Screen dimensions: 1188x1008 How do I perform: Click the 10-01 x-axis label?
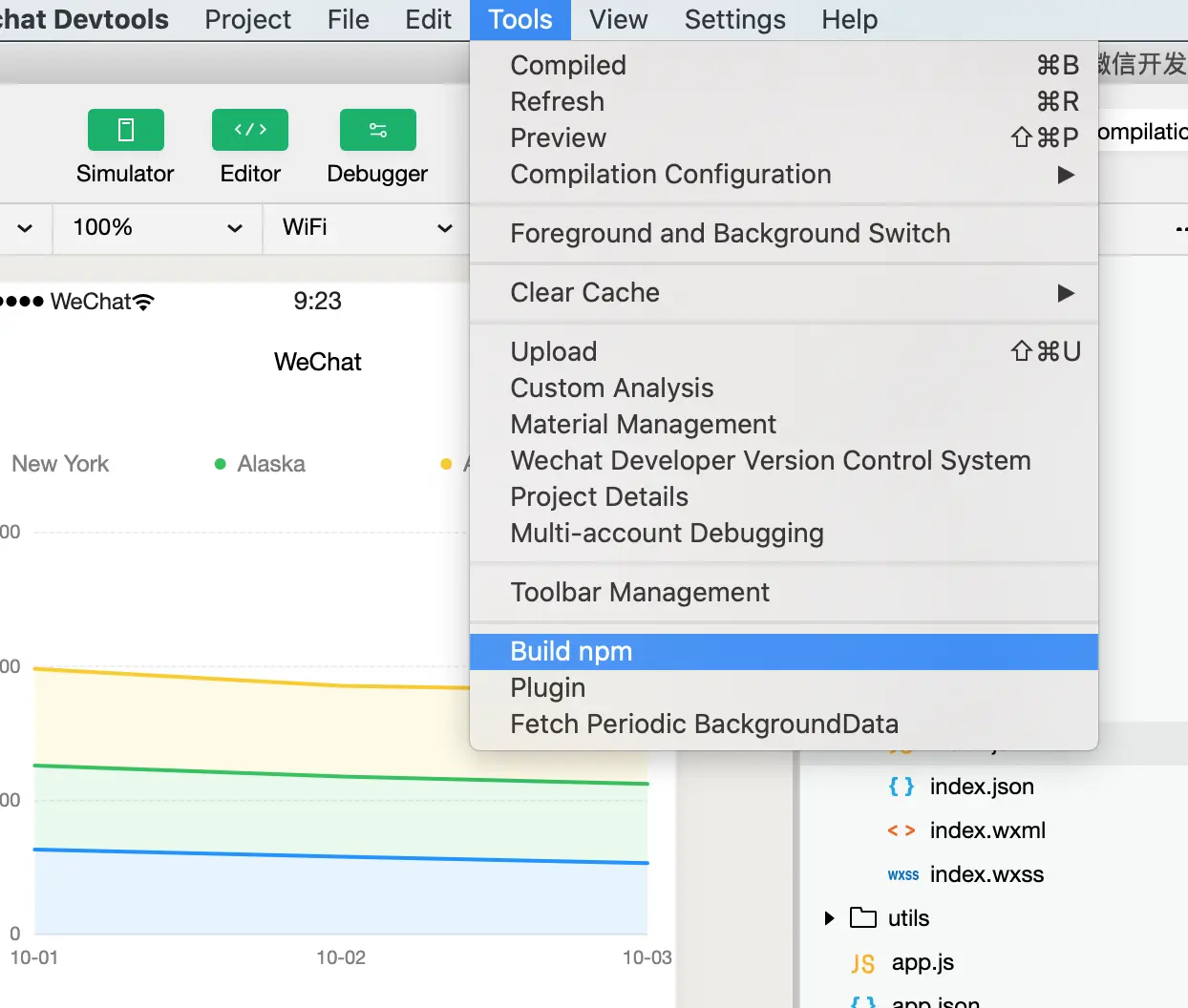coord(34,957)
